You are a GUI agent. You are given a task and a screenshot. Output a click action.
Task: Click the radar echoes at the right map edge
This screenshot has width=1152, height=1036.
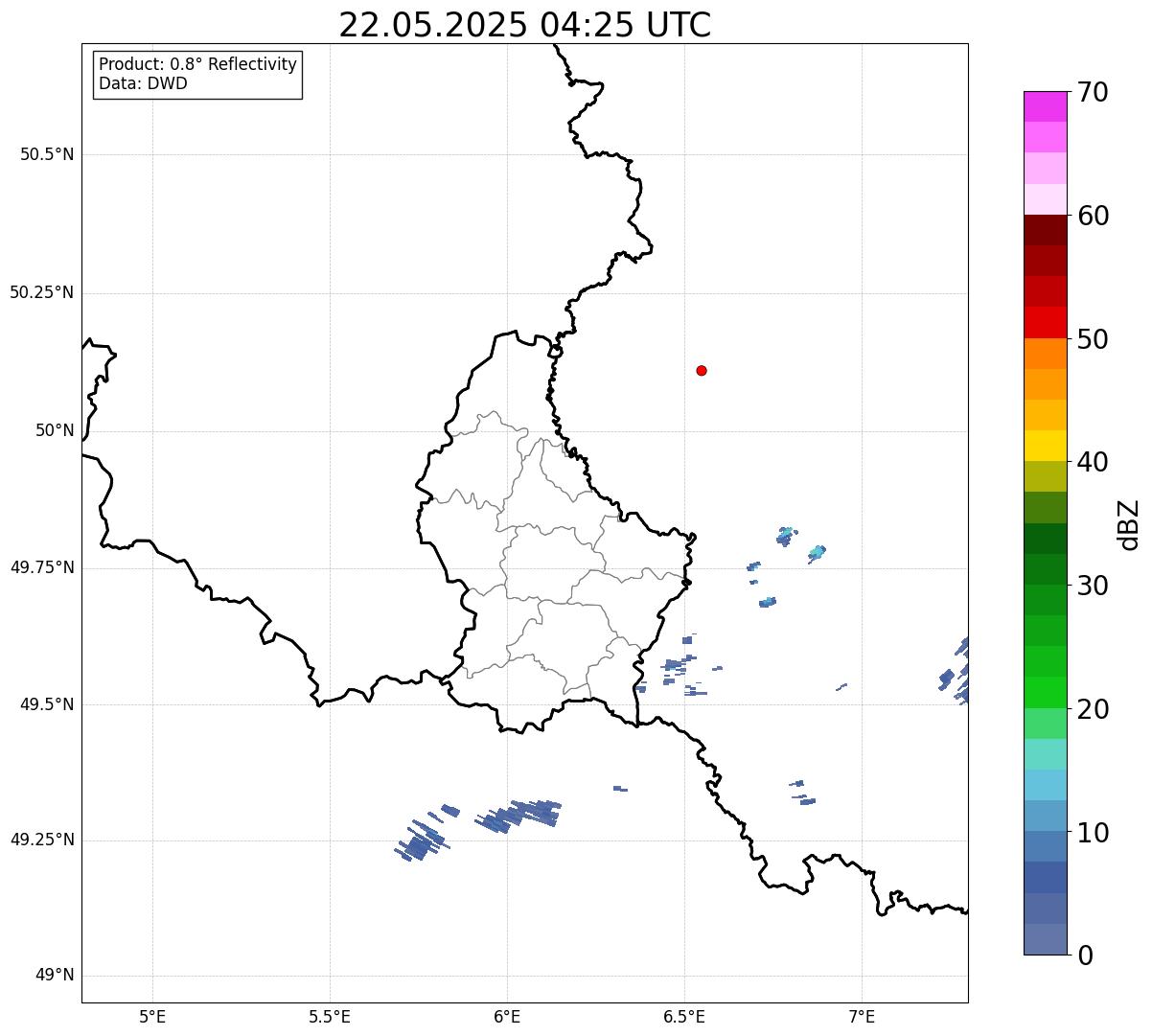955,671
